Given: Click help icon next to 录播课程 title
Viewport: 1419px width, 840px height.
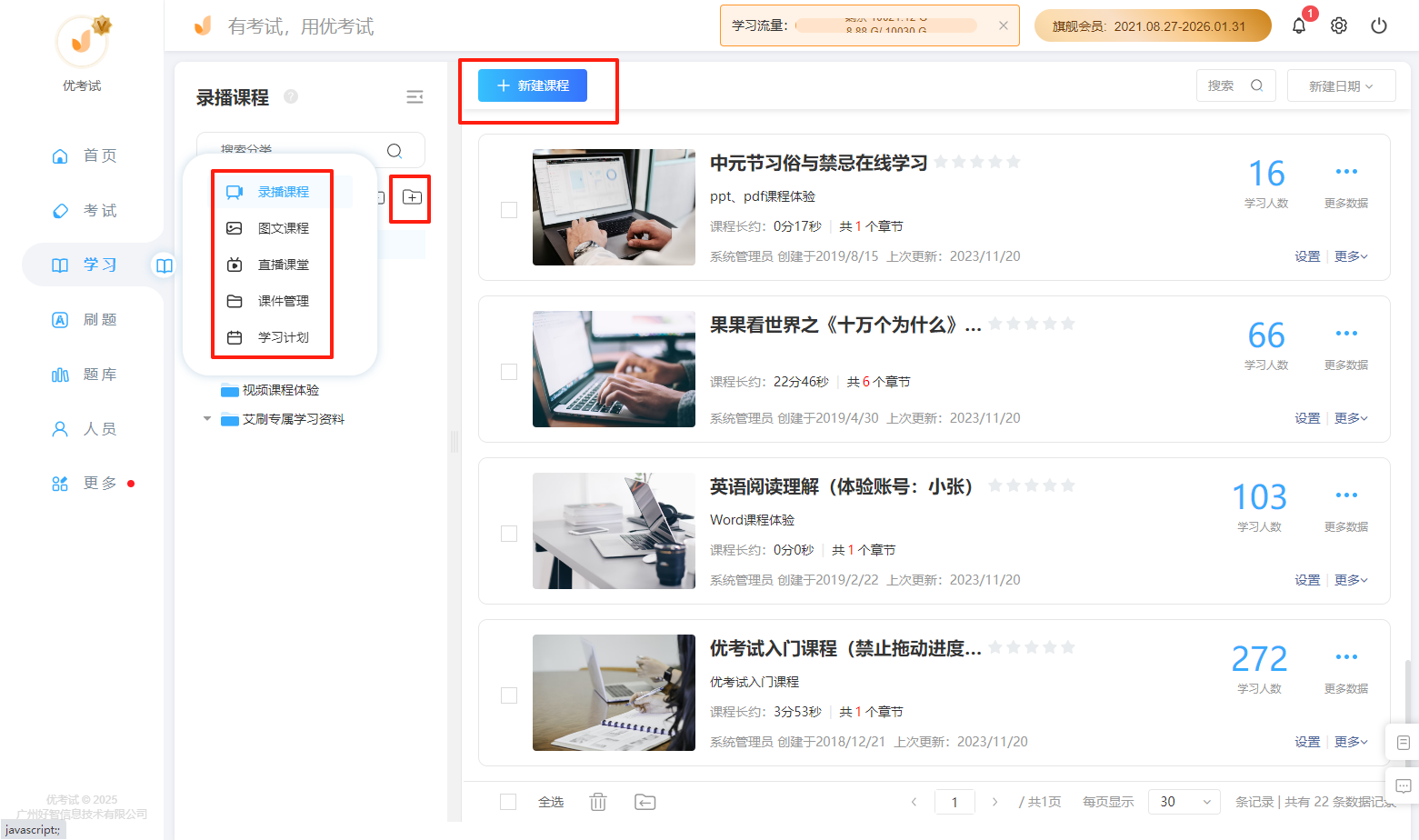Looking at the screenshot, I should [x=291, y=96].
